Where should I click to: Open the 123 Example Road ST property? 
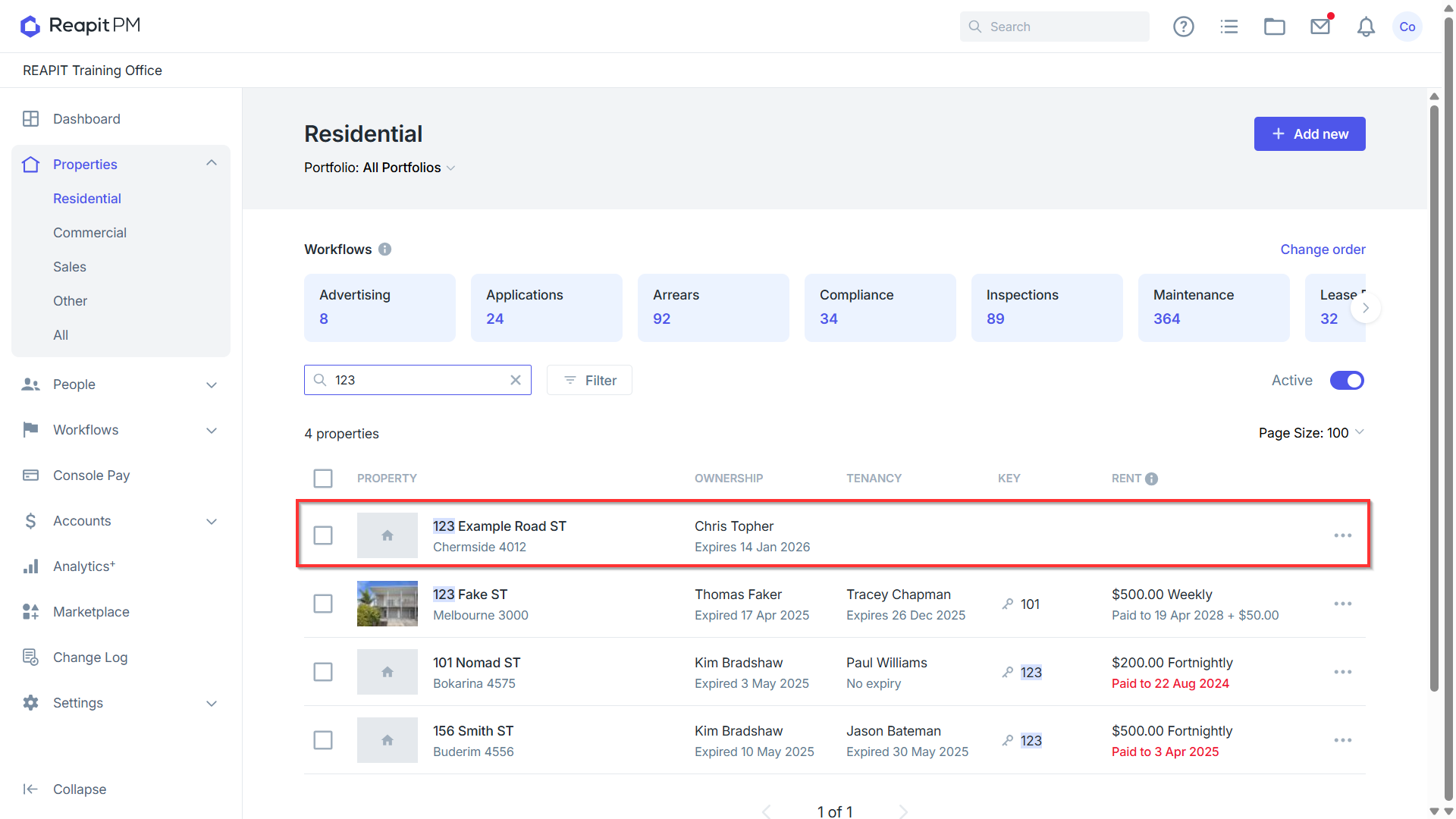pos(499,526)
